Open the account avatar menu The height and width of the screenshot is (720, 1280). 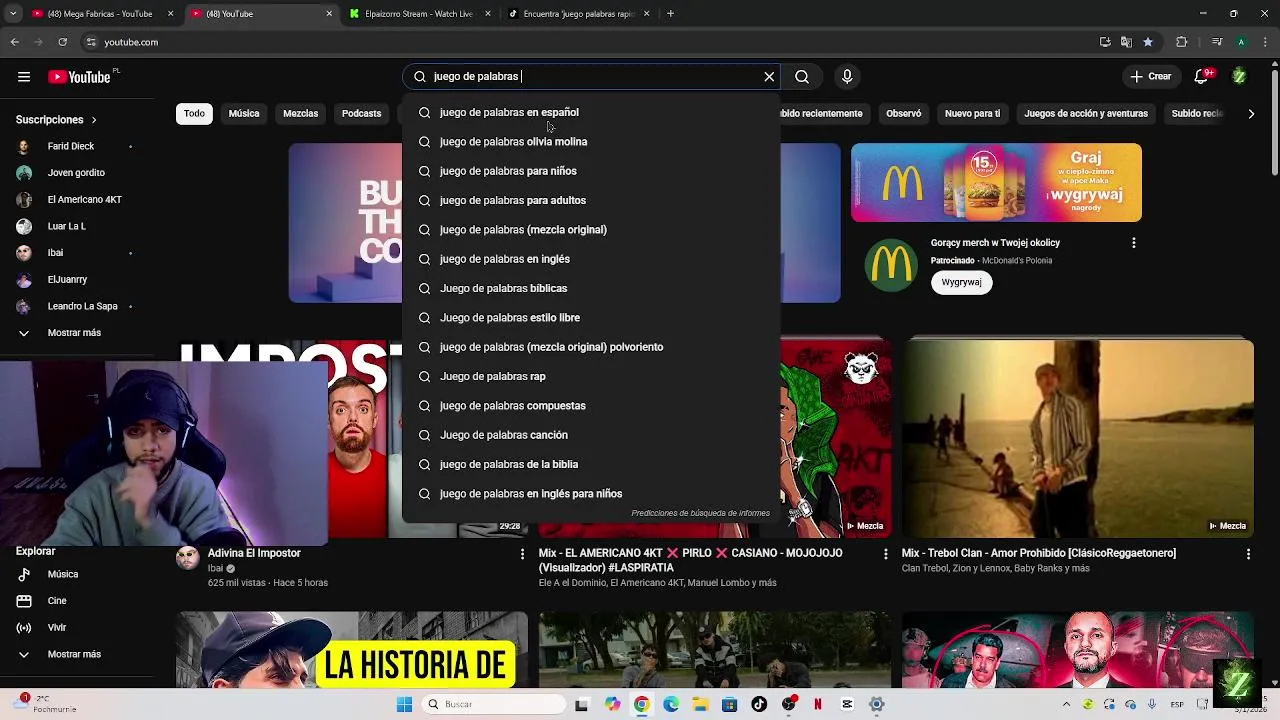pyautogui.click(x=1239, y=77)
